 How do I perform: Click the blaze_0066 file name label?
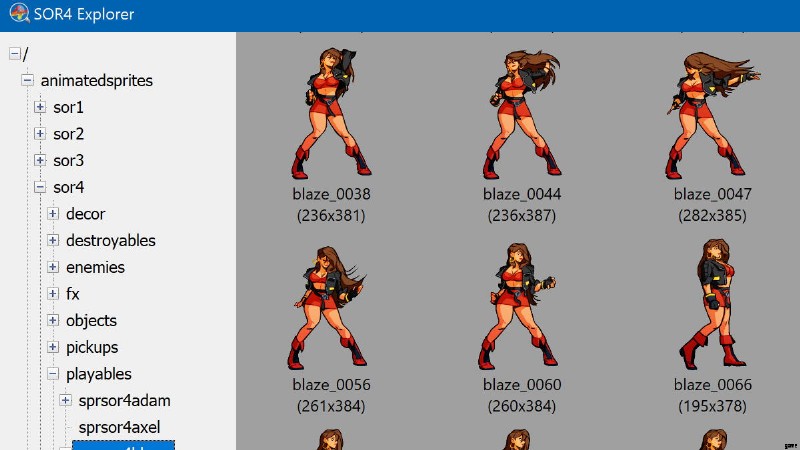pyautogui.click(x=712, y=384)
